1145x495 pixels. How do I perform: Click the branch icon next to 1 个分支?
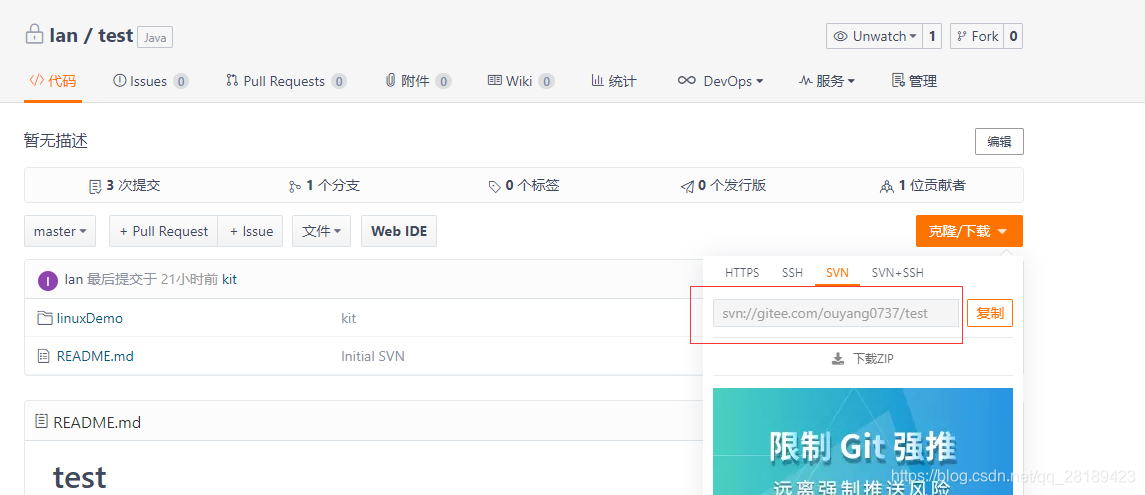pyautogui.click(x=295, y=187)
